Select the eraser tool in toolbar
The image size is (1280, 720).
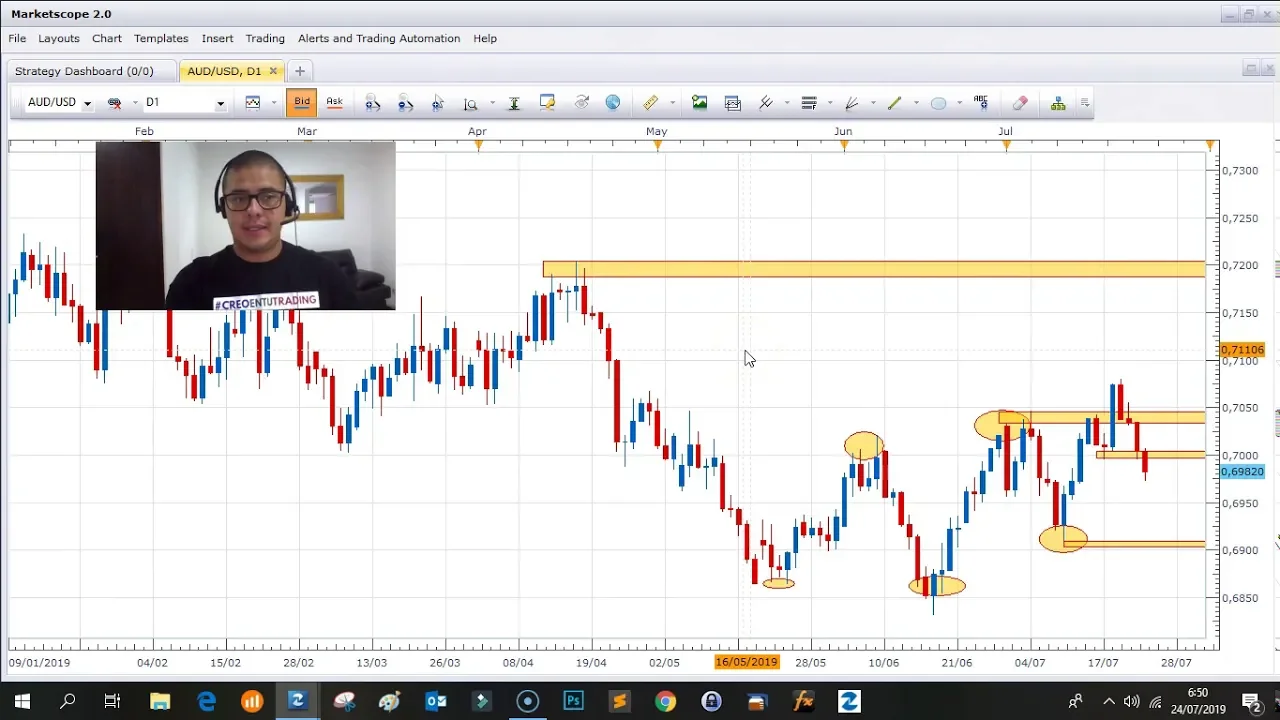[x=1020, y=103]
